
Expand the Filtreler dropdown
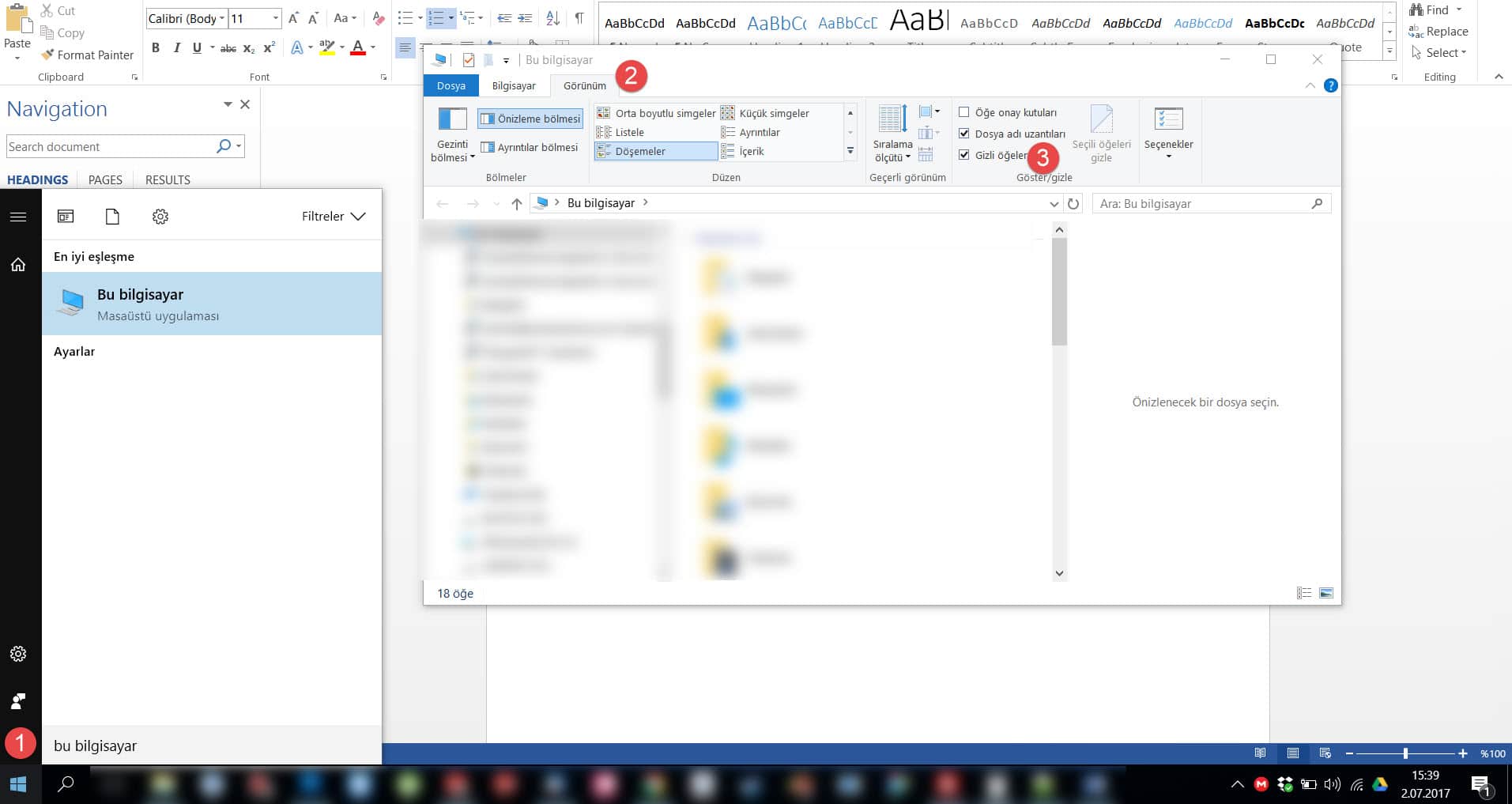(334, 217)
